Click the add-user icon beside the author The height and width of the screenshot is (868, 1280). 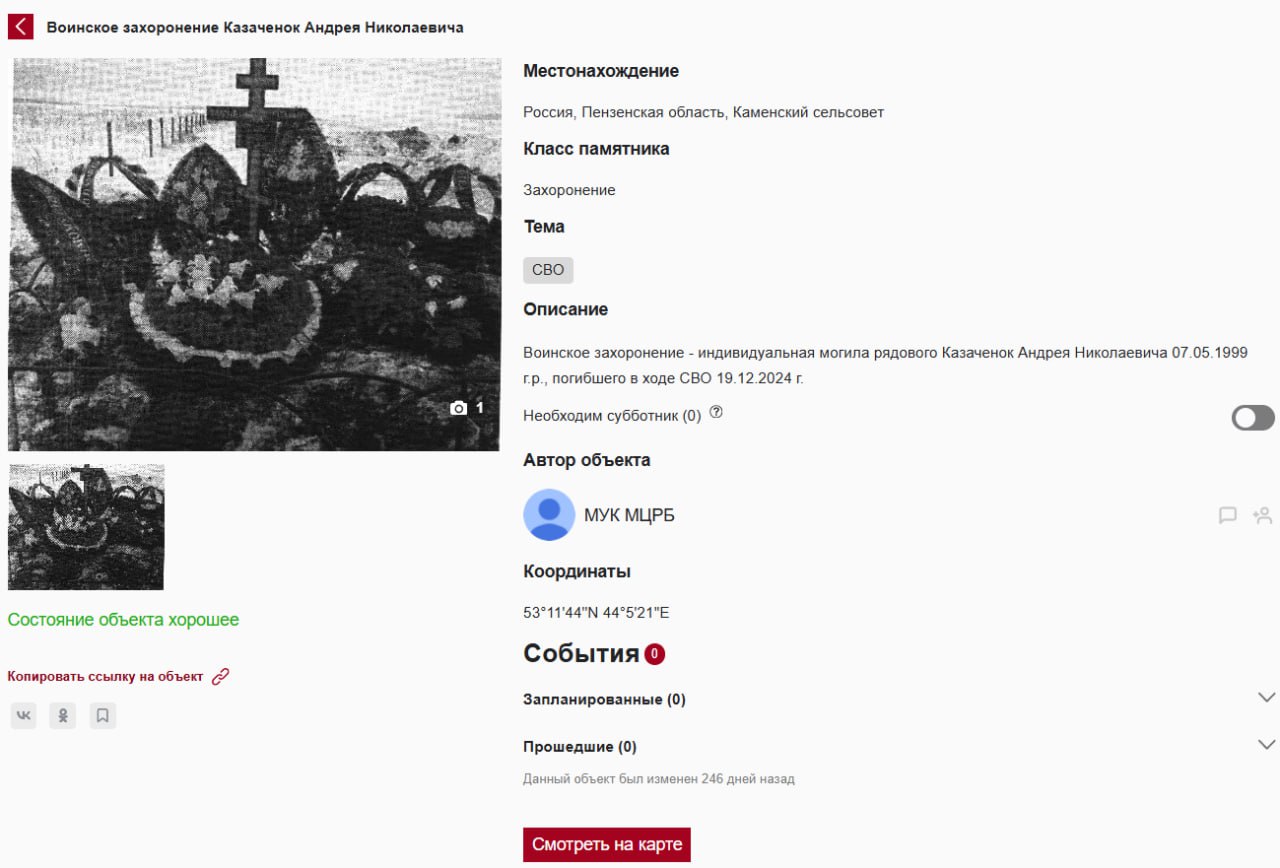click(x=1262, y=516)
